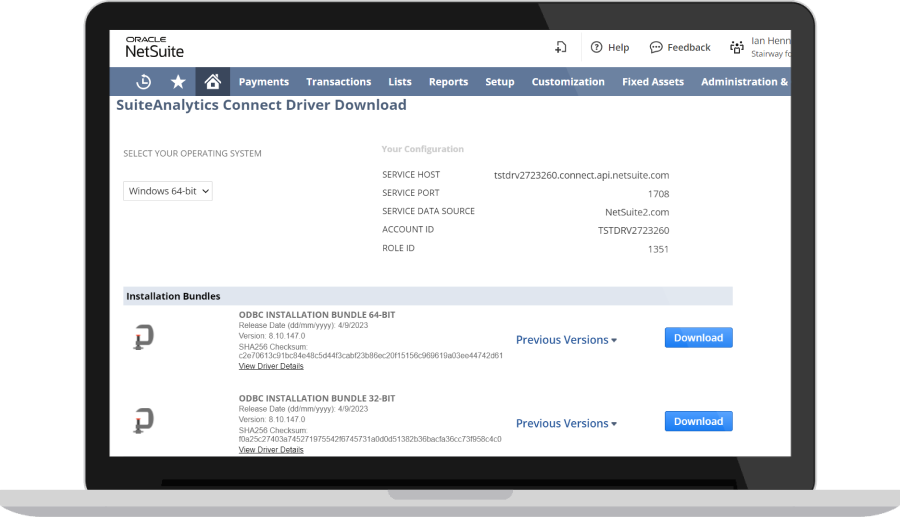Open the Shortcuts star icon
The width and height of the screenshot is (900, 517).
coord(178,81)
